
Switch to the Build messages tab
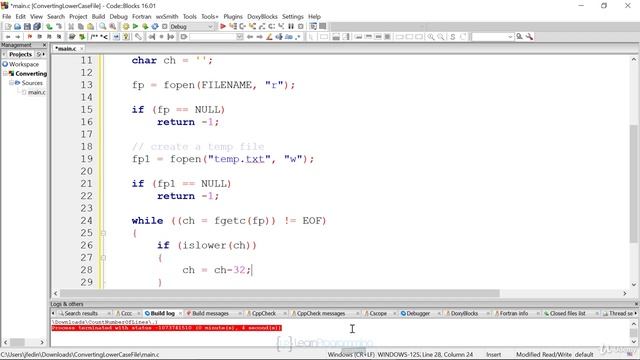pos(211,313)
